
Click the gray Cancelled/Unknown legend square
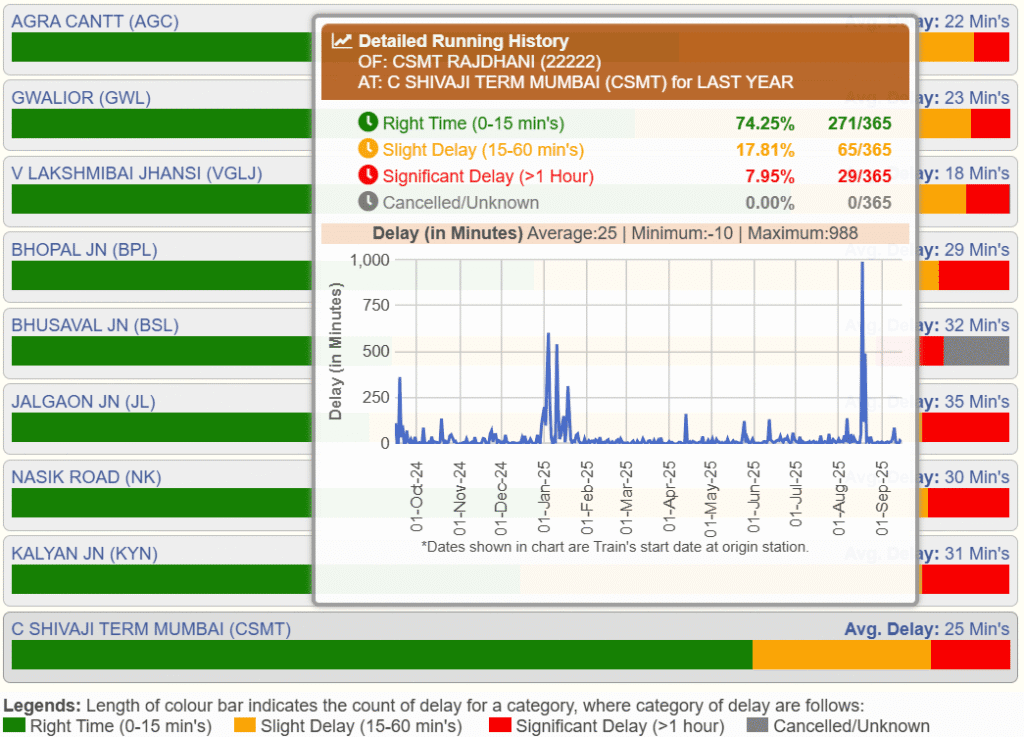(x=757, y=726)
